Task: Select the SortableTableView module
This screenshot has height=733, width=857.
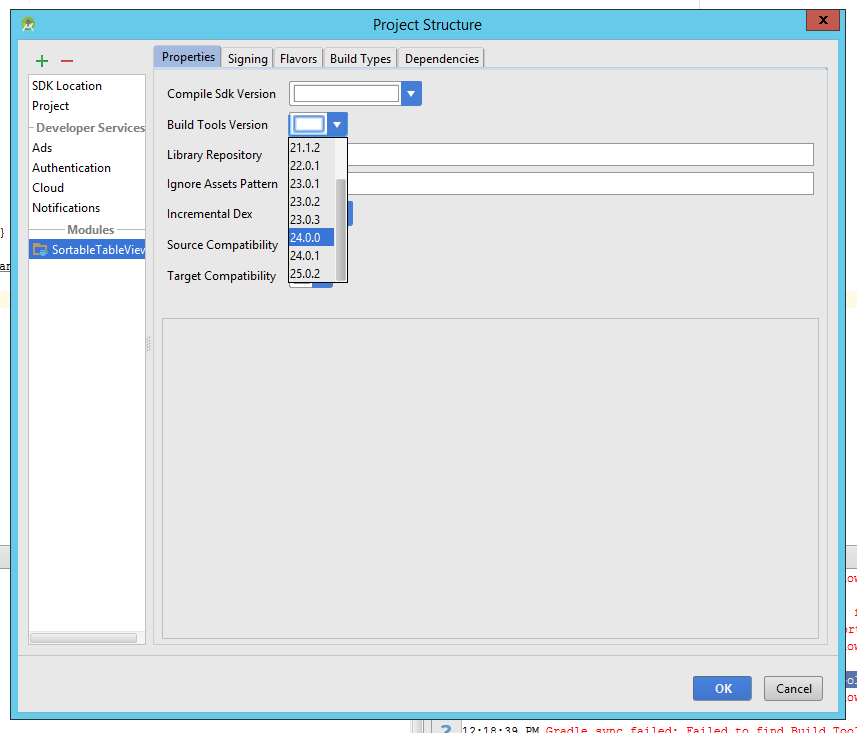Action: pos(87,250)
